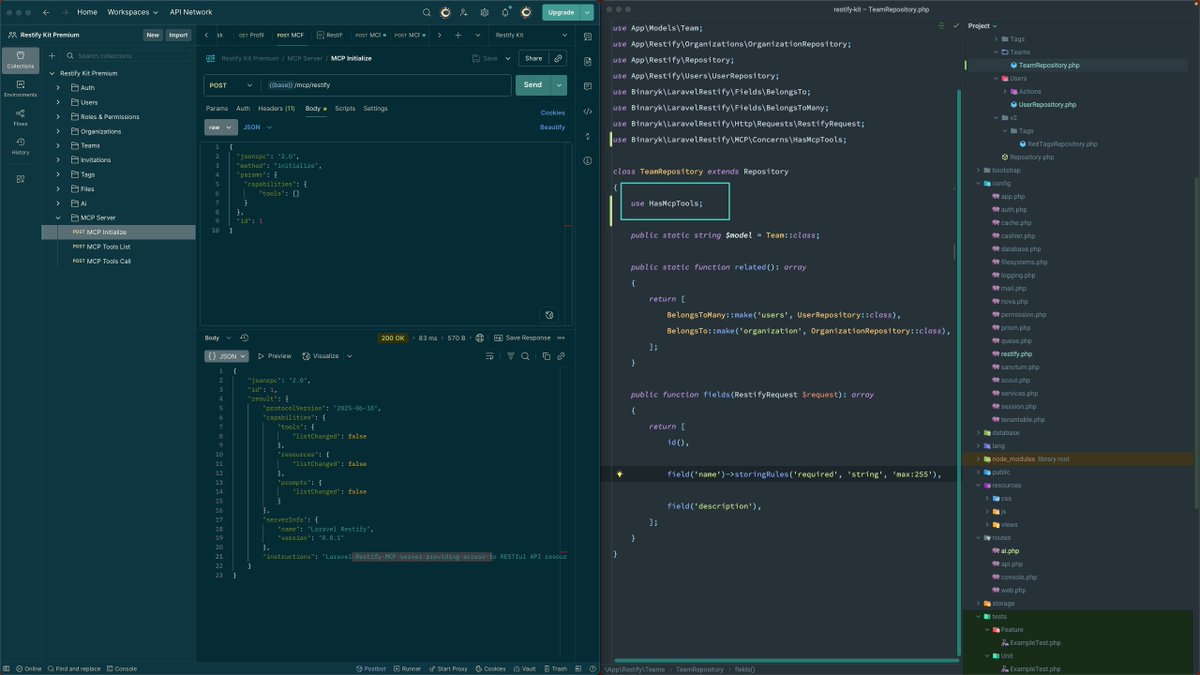Switch to the Scripts tab
The image size is (1200, 675).
point(345,108)
